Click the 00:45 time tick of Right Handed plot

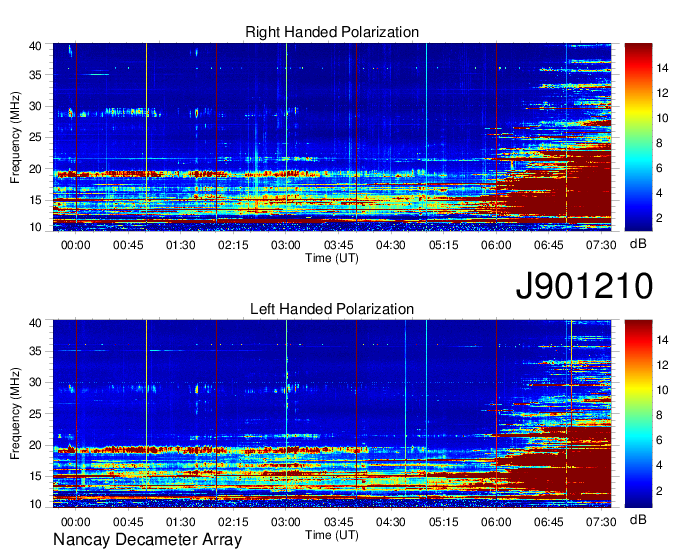click(128, 245)
